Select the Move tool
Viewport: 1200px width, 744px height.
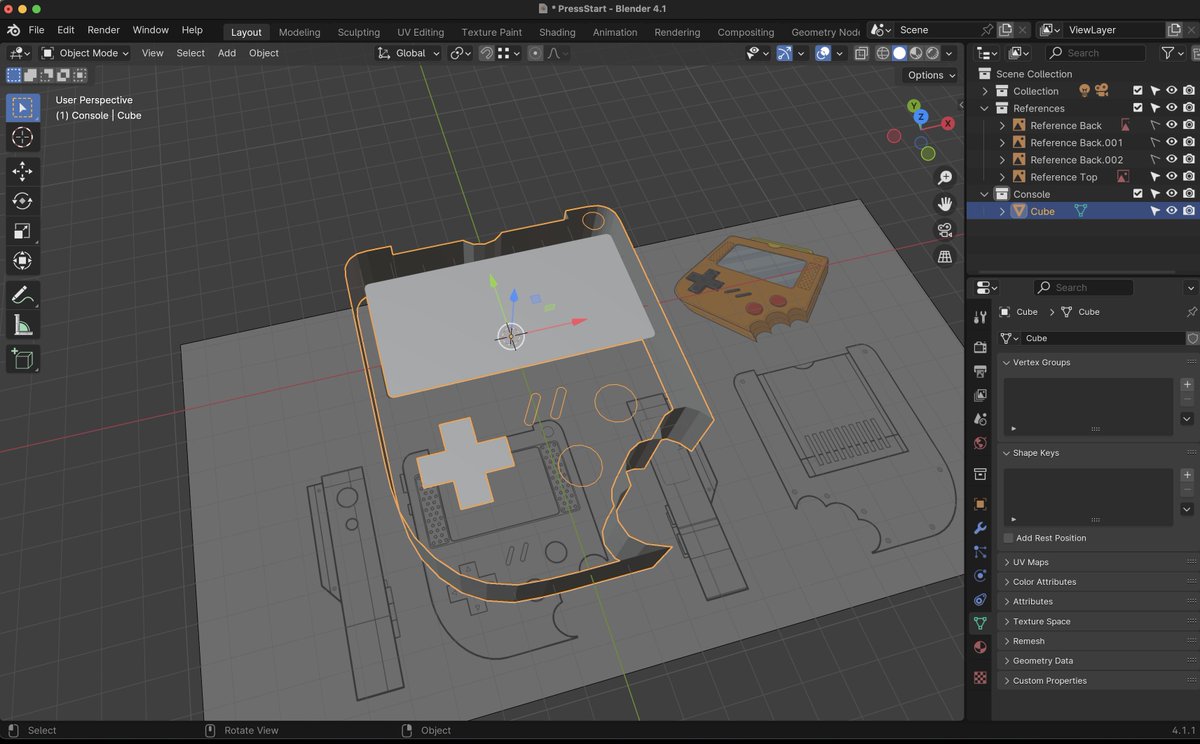coord(22,172)
